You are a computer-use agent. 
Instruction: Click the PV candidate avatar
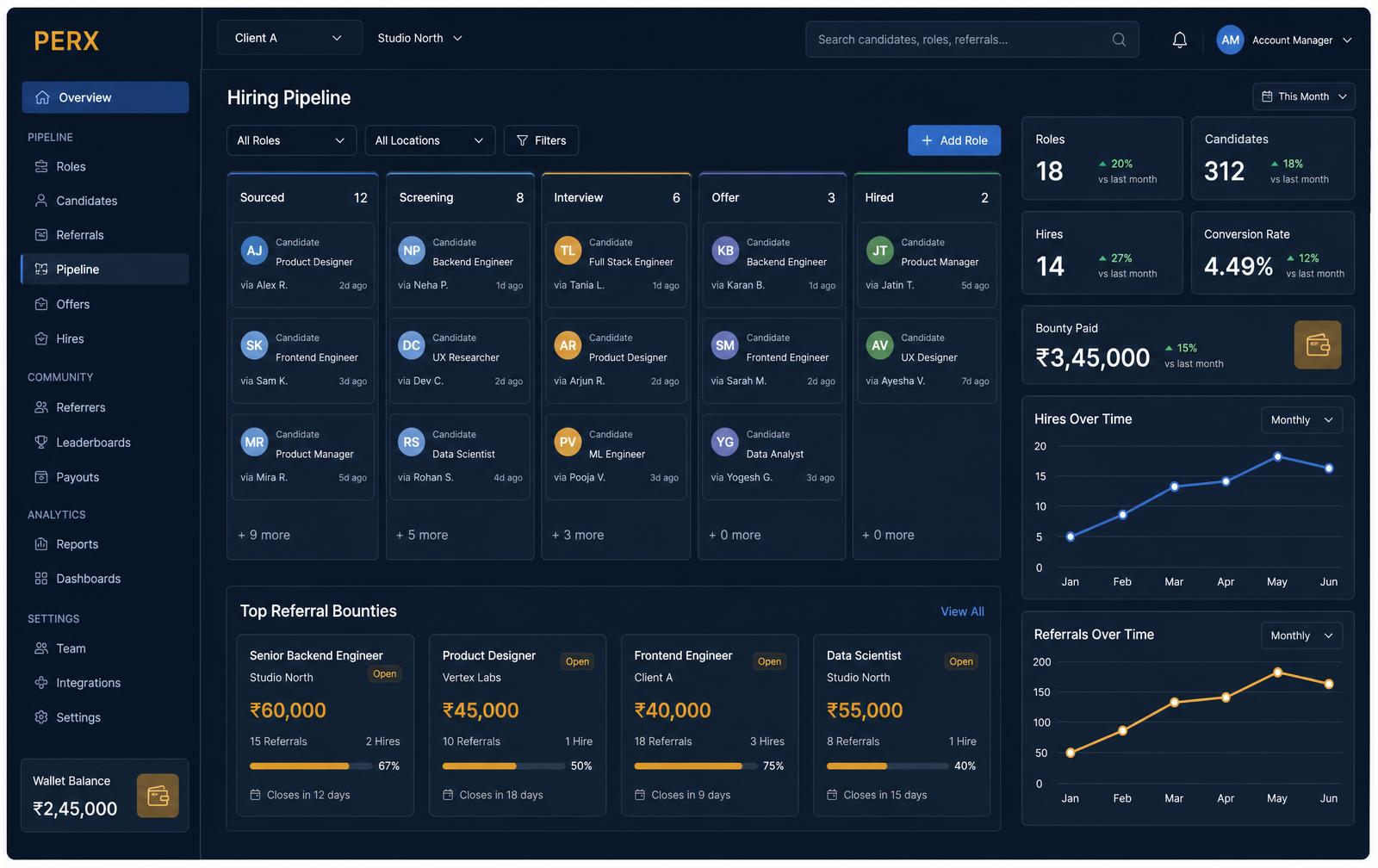(x=568, y=442)
